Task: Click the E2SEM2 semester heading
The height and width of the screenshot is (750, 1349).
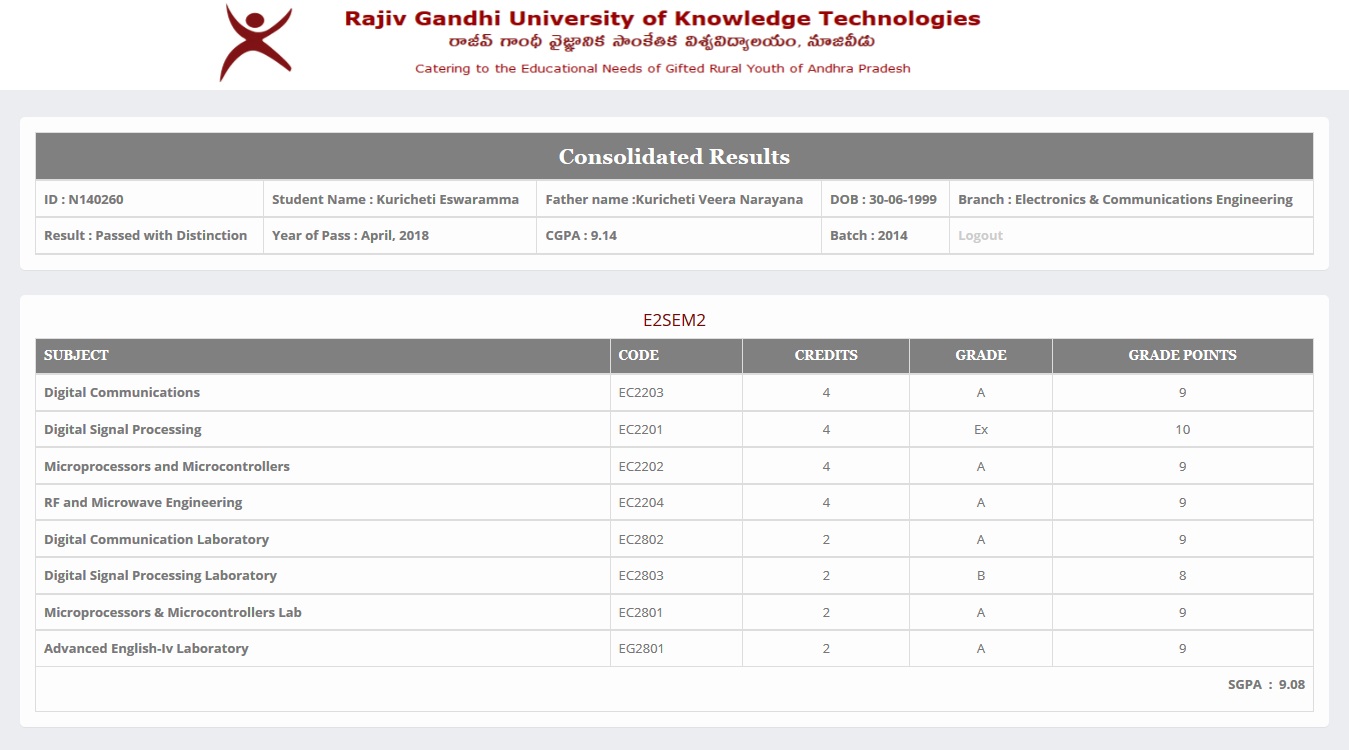Action: [674, 320]
